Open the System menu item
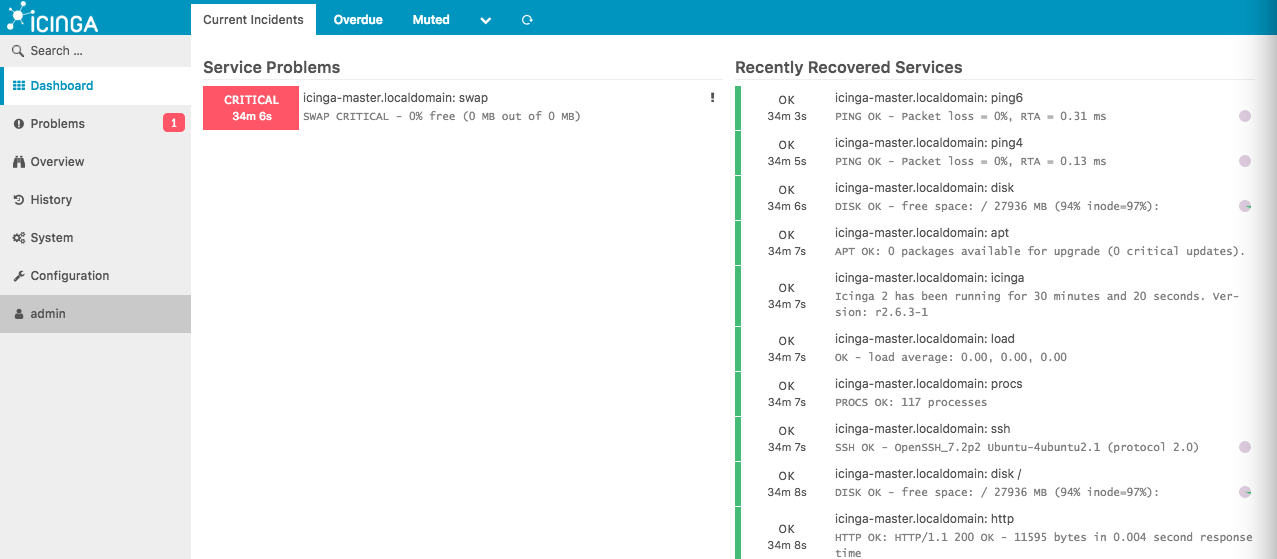The image size is (1277, 559). [x=95, y=238]
